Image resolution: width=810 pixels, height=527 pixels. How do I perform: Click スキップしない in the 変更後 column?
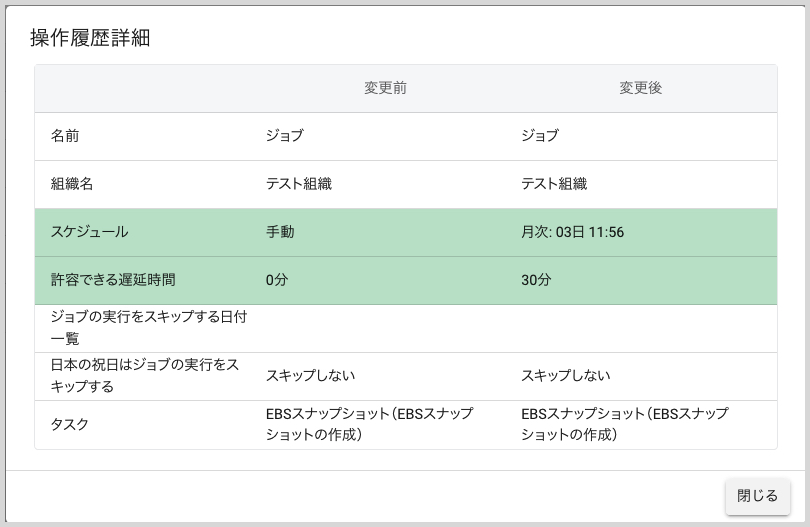[x=566, y=376]
